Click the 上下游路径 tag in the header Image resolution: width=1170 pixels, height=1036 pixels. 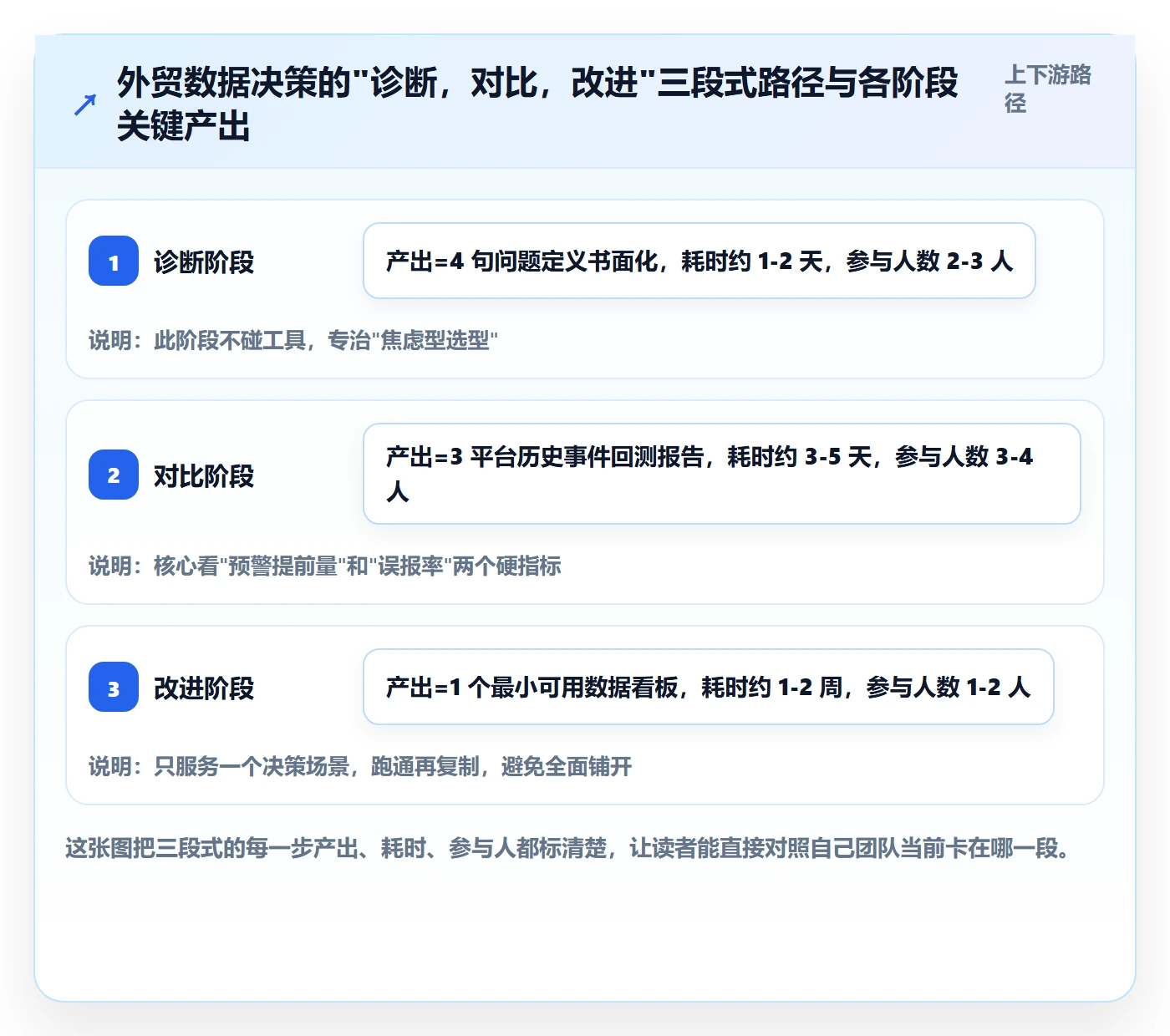(x=1048, y=89)
